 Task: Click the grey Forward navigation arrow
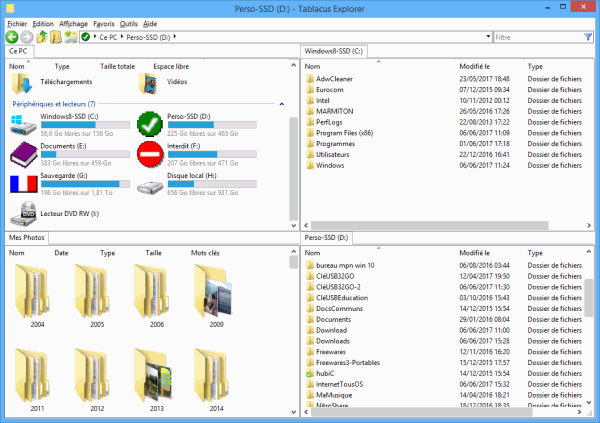[x=26, y=37]
